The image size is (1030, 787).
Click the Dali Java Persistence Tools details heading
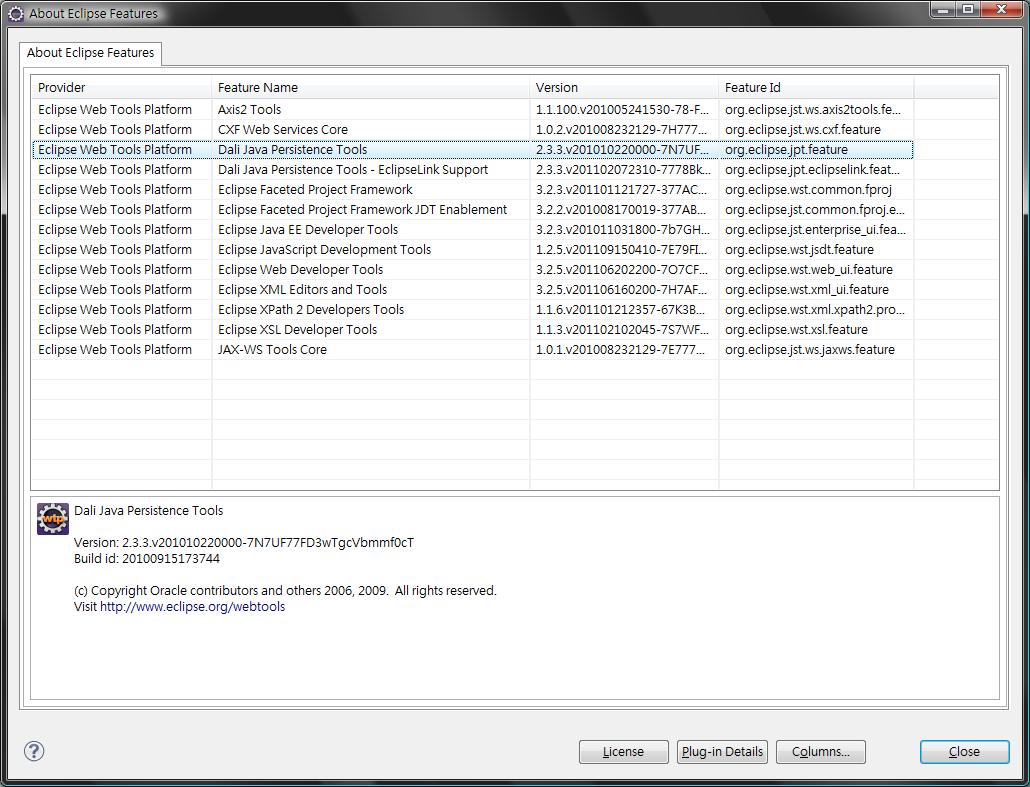point(148,510)
